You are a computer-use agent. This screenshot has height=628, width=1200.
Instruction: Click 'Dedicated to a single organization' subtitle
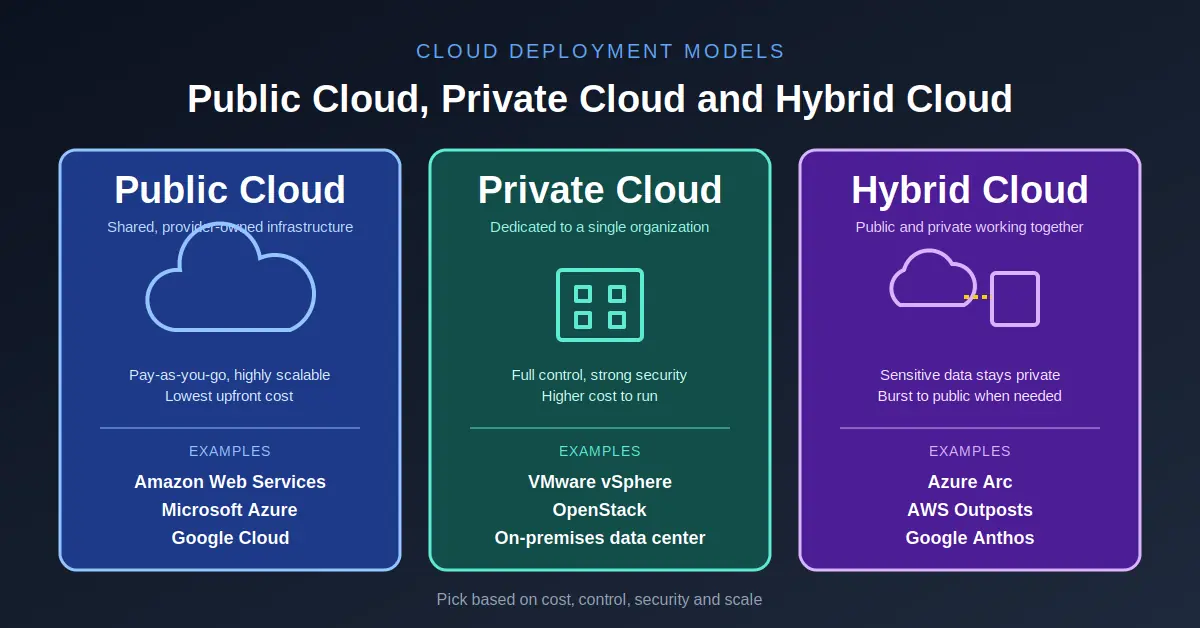tap(600, 227)
